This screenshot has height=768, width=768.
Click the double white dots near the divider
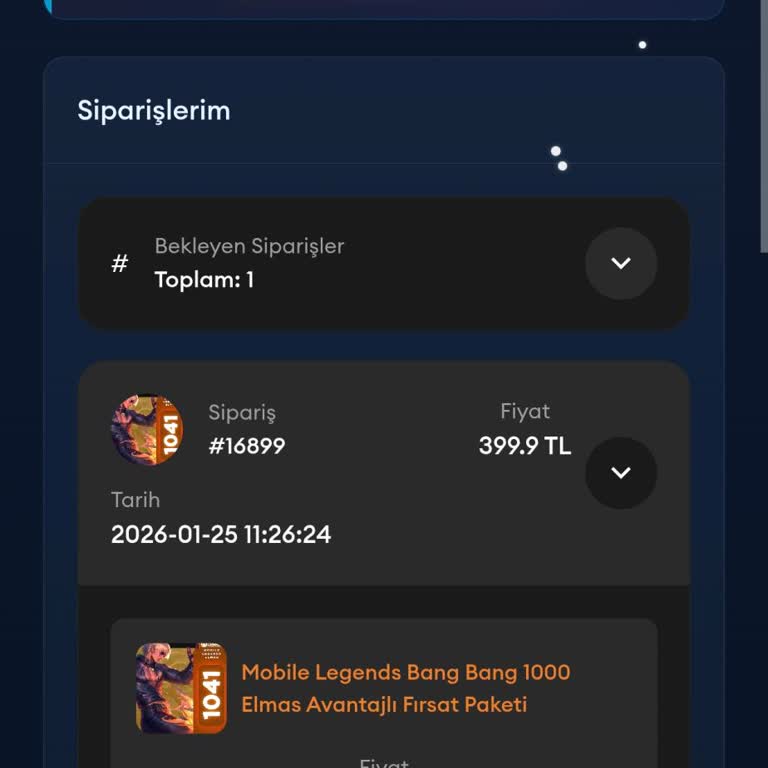coord(559,159)
